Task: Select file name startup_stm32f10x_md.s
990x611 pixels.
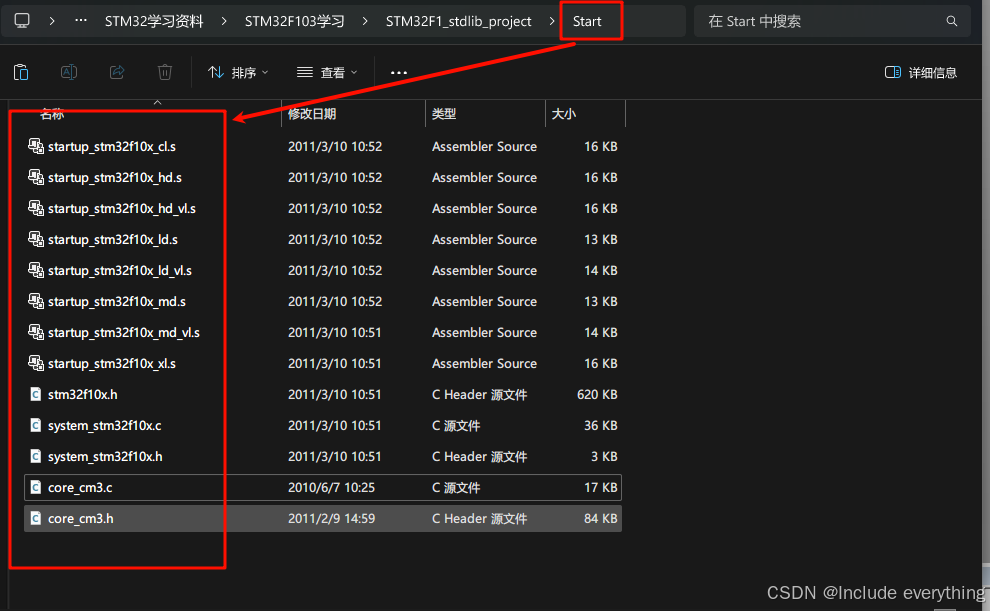Action: point(117,301)
